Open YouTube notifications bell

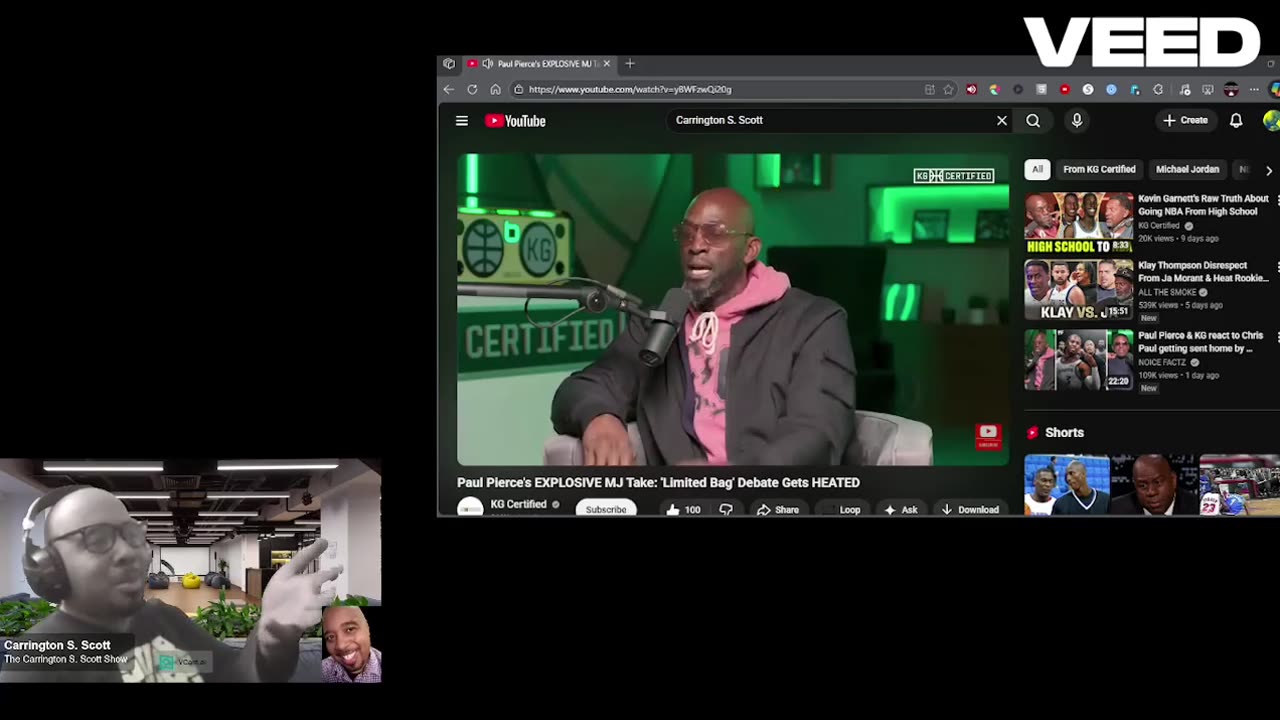(1236, 120)
